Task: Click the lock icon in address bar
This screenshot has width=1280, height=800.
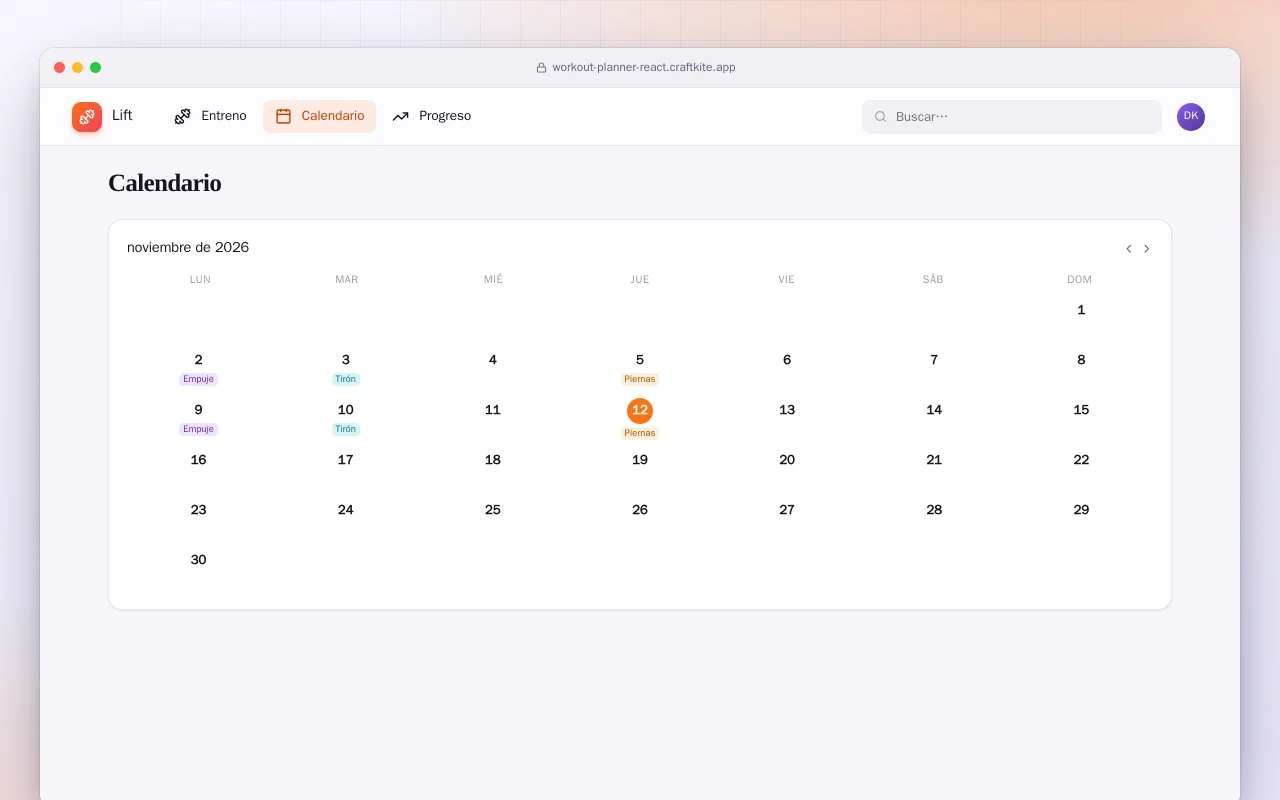Action: click(542, 68)
